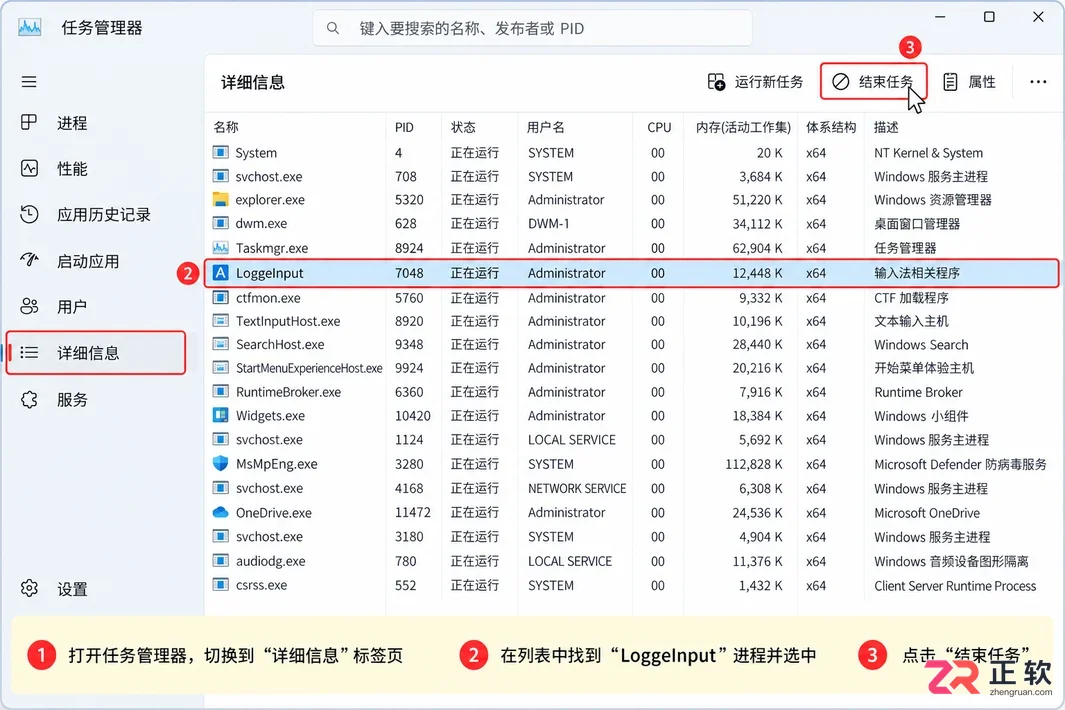Open 属性 (Properties)
The image size is (1065, 710).
point(969,82)
